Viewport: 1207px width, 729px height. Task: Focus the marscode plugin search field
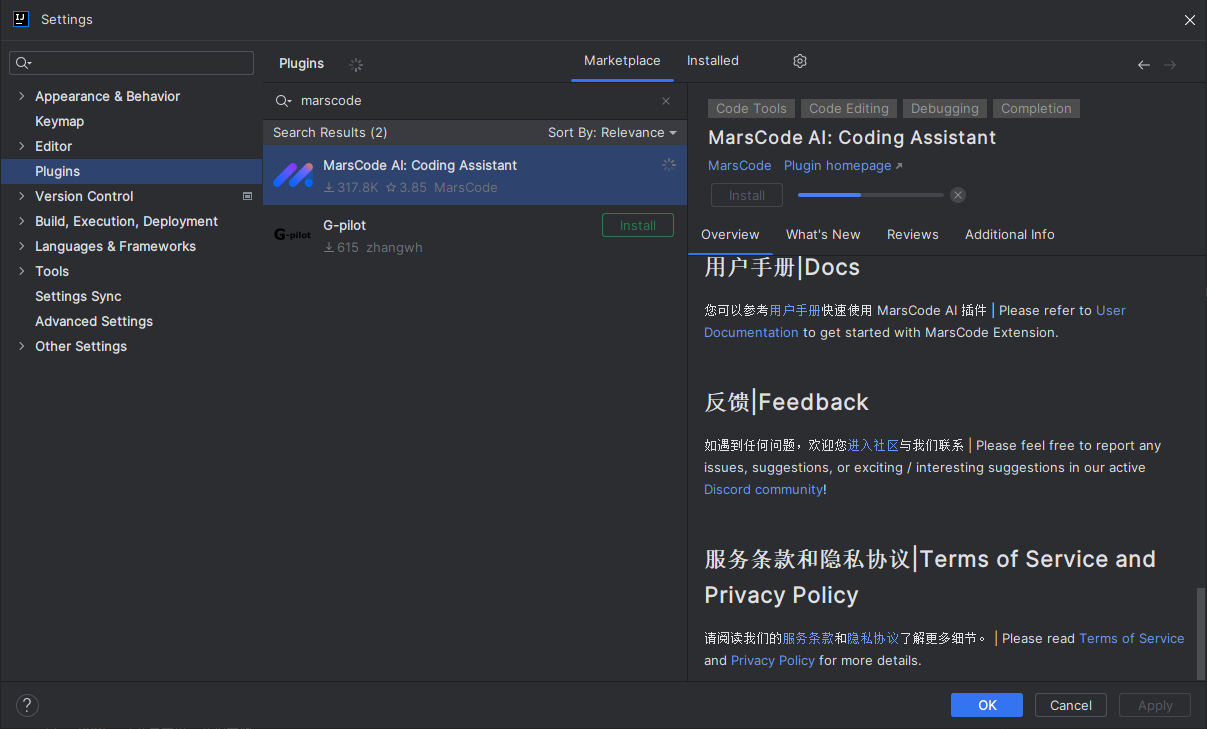tap(475, 101)
